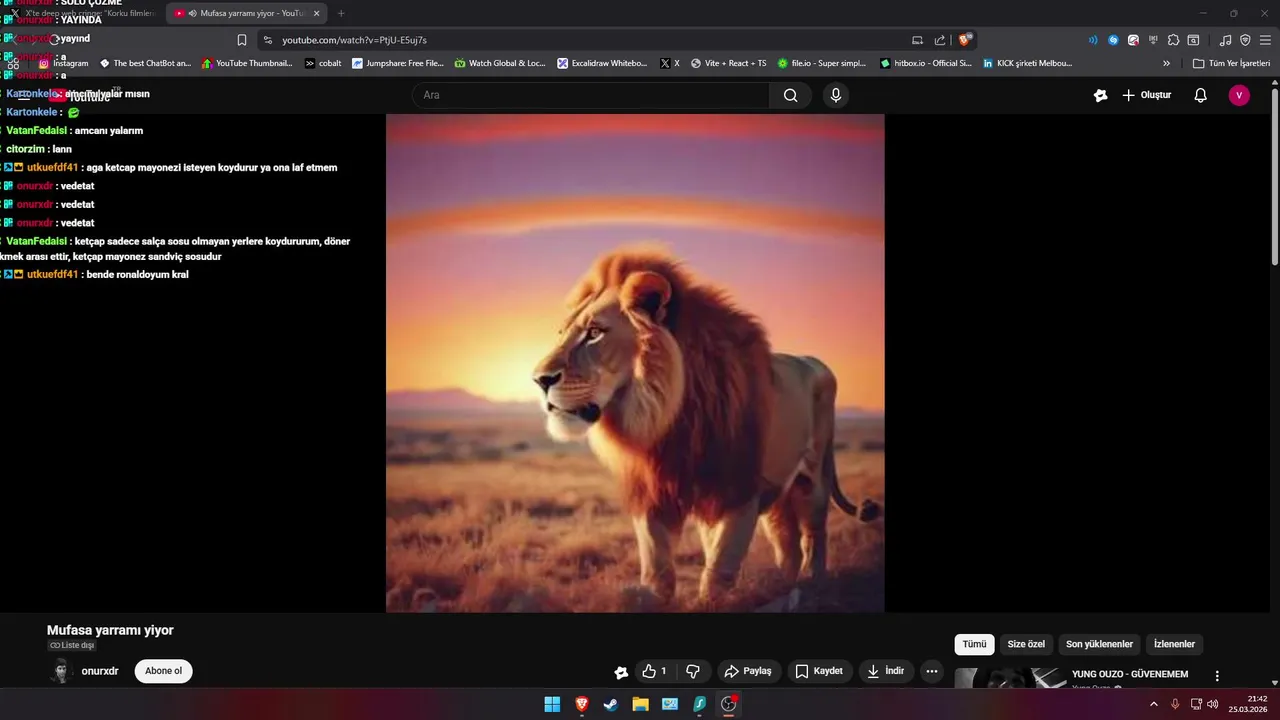Image resolution: width=1280 pixels, height=720 pixels.
Task: Open the Brave main hamburger menu
Action: 1265,40
